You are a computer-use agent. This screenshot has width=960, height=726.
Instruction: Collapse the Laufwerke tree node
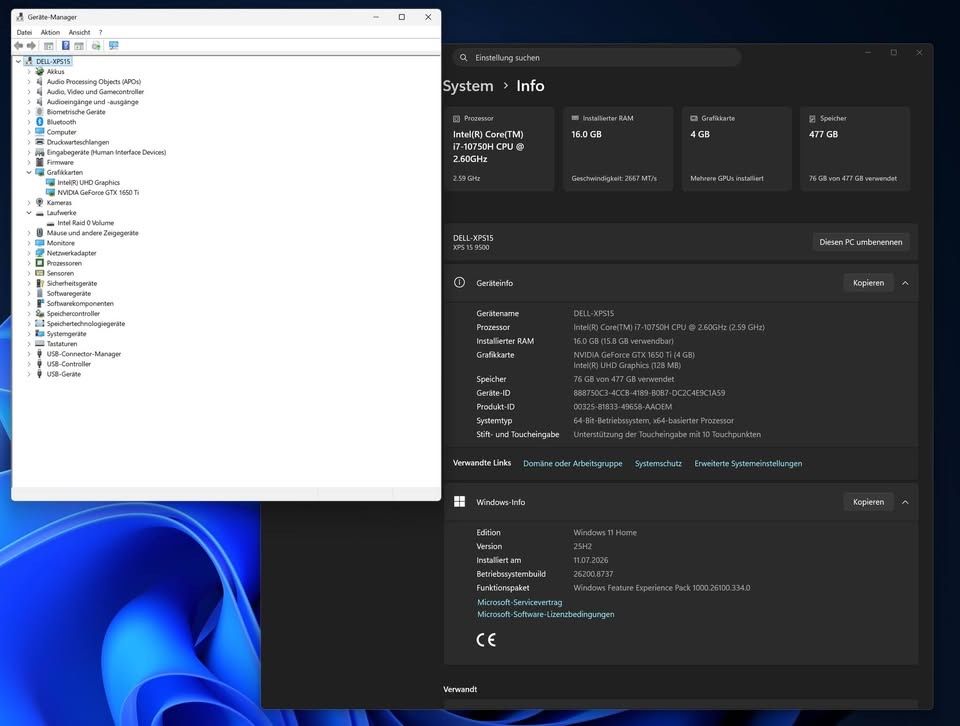click(x=29, y=213)
